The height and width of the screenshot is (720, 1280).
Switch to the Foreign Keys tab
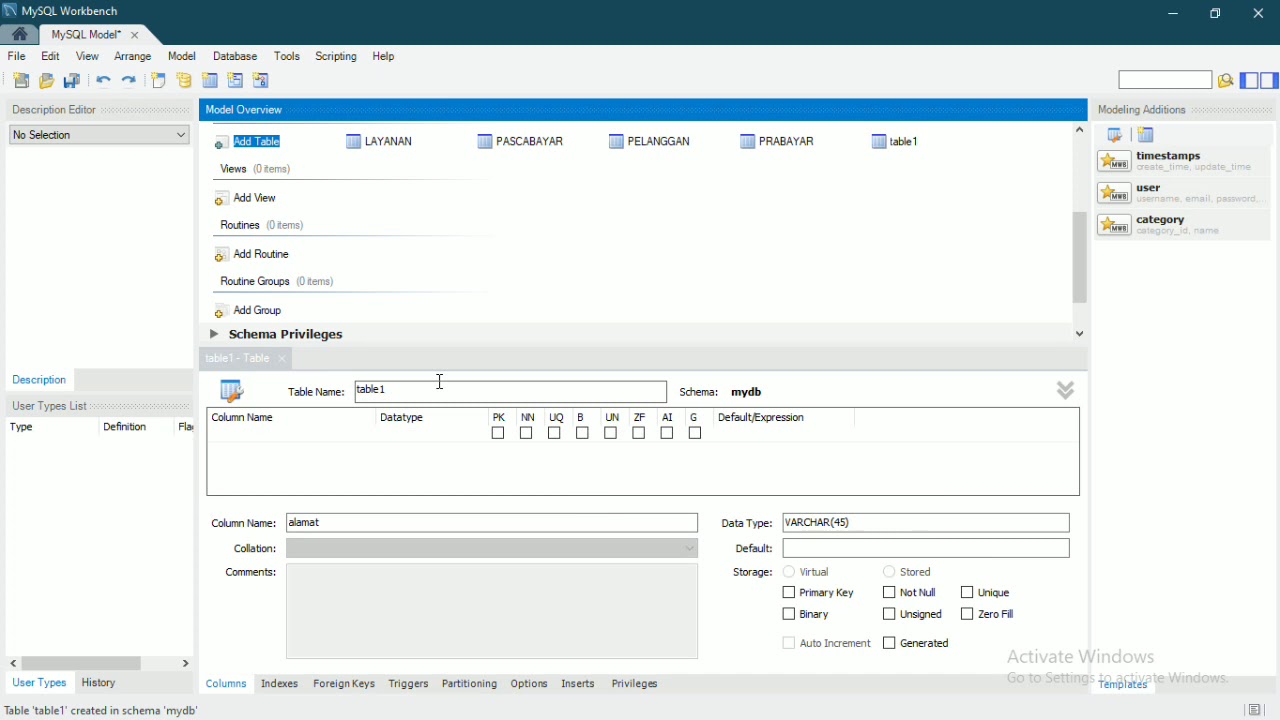coord(344,684)
